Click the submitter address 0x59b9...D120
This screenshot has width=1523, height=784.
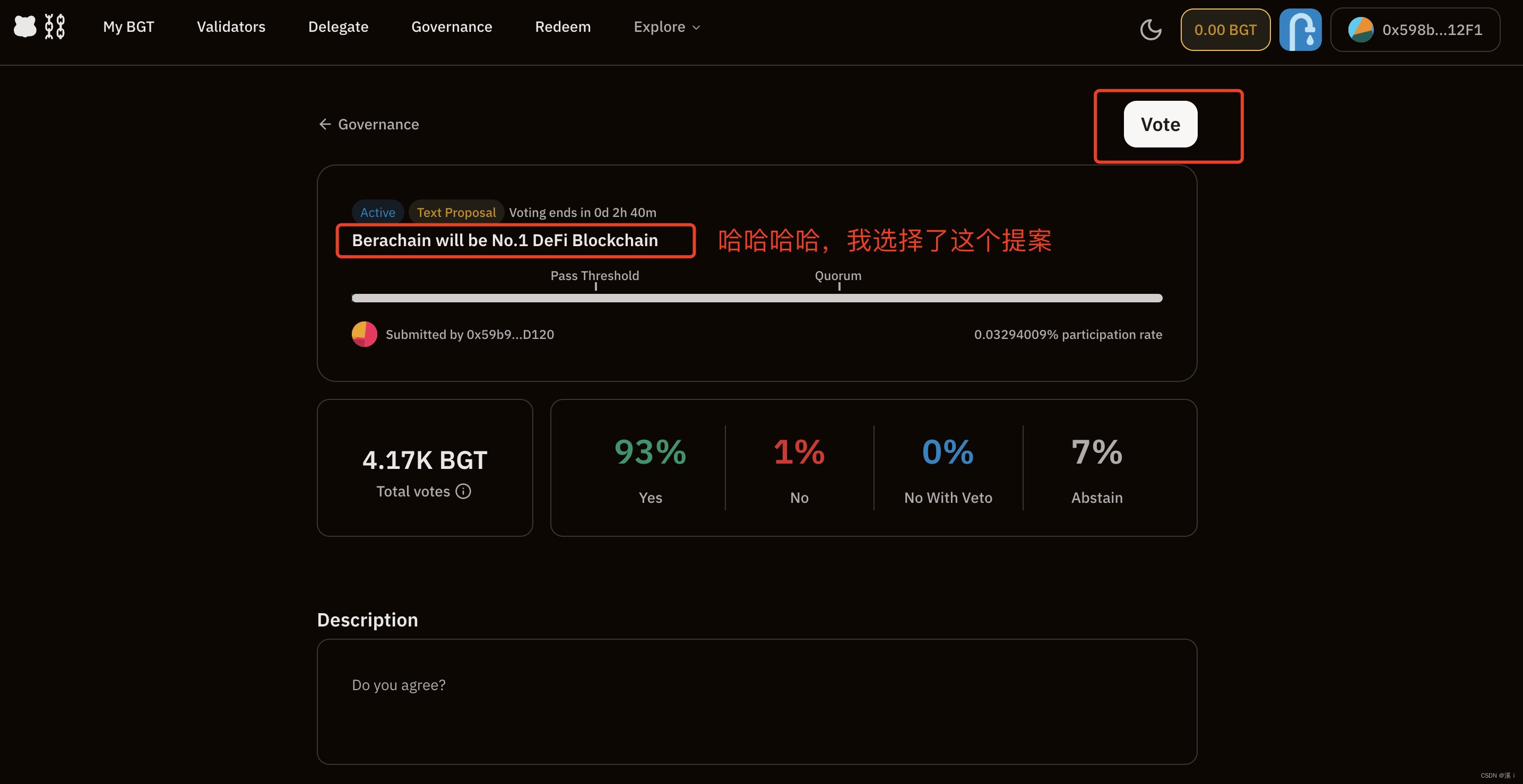click(509, 334)
